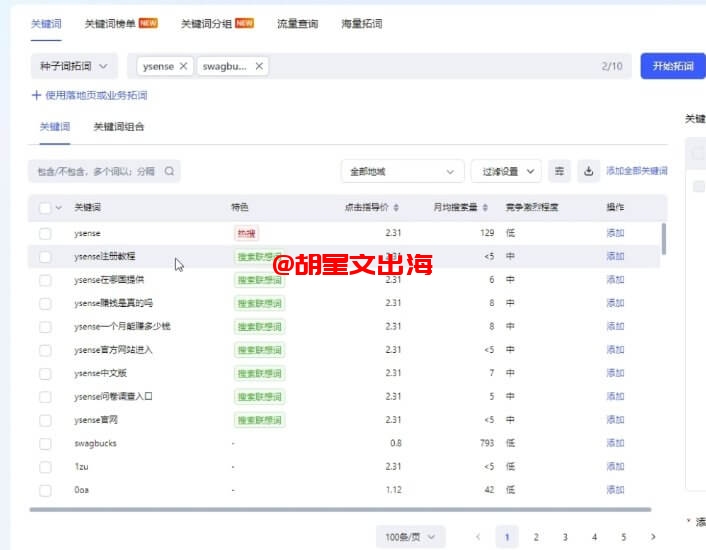This screenshot has width=706, height=550.
Task: Go to page 2
Action: point(536,537)
